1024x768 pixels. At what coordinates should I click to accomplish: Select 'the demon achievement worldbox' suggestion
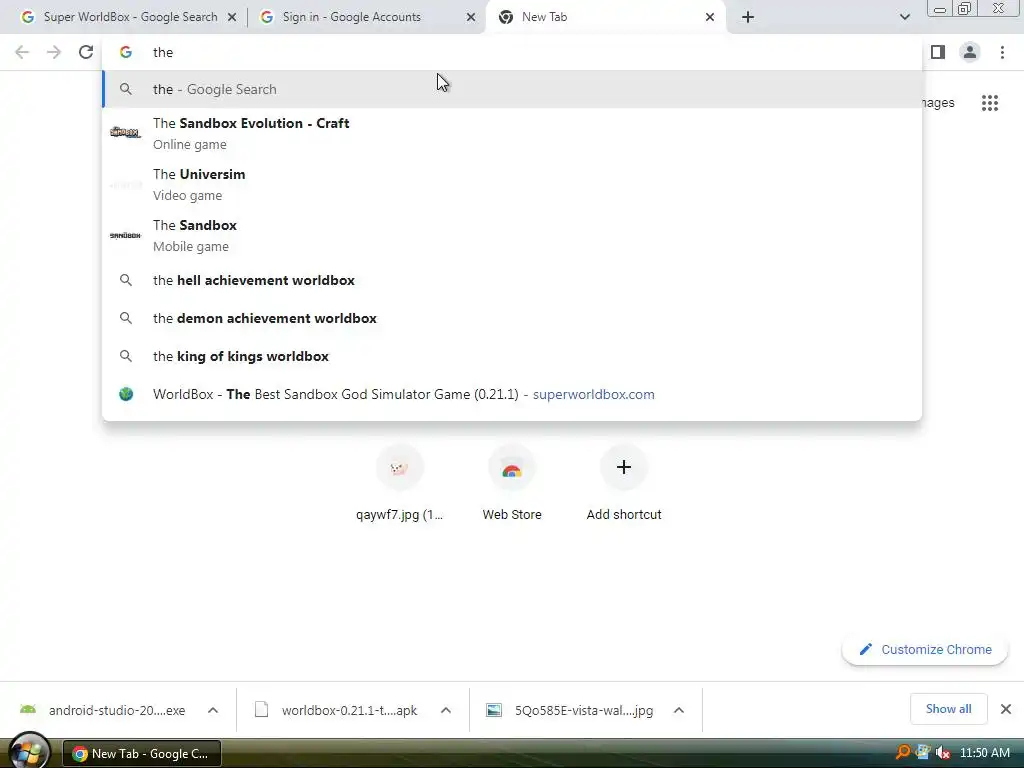[512, 318]
